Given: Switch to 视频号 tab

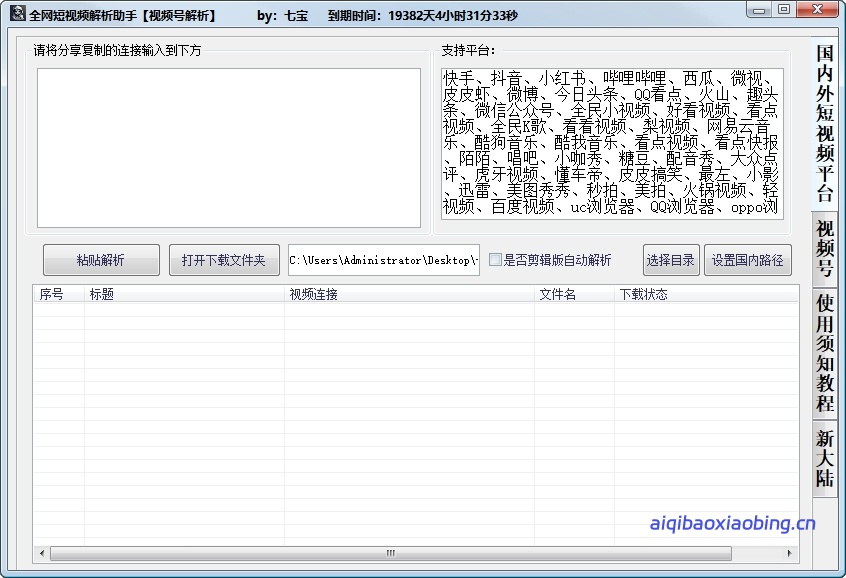Looking at the screenshot, I should pyautogui.click(x=824, y=249).
